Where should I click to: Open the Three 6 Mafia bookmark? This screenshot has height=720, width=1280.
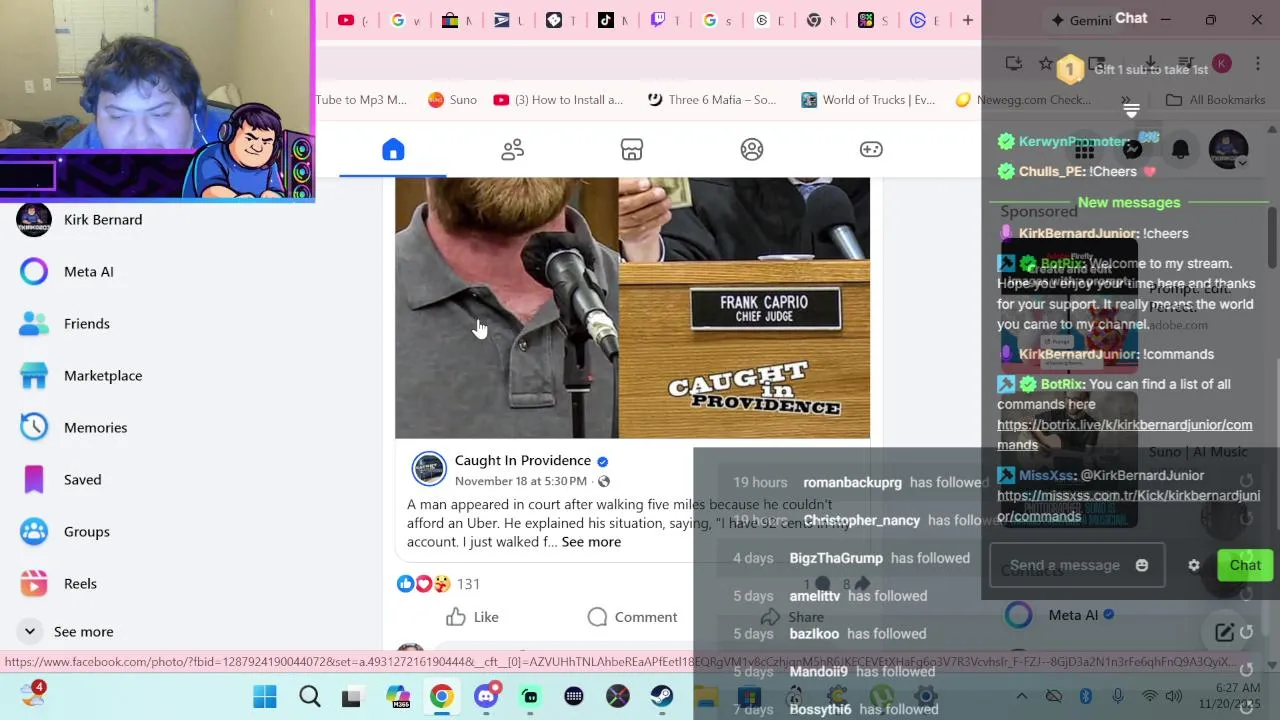coord(711,100)
